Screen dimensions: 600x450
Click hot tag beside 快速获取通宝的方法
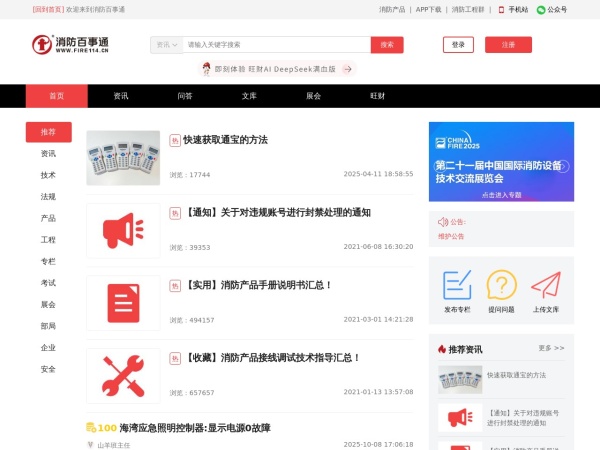coord(175,140)
